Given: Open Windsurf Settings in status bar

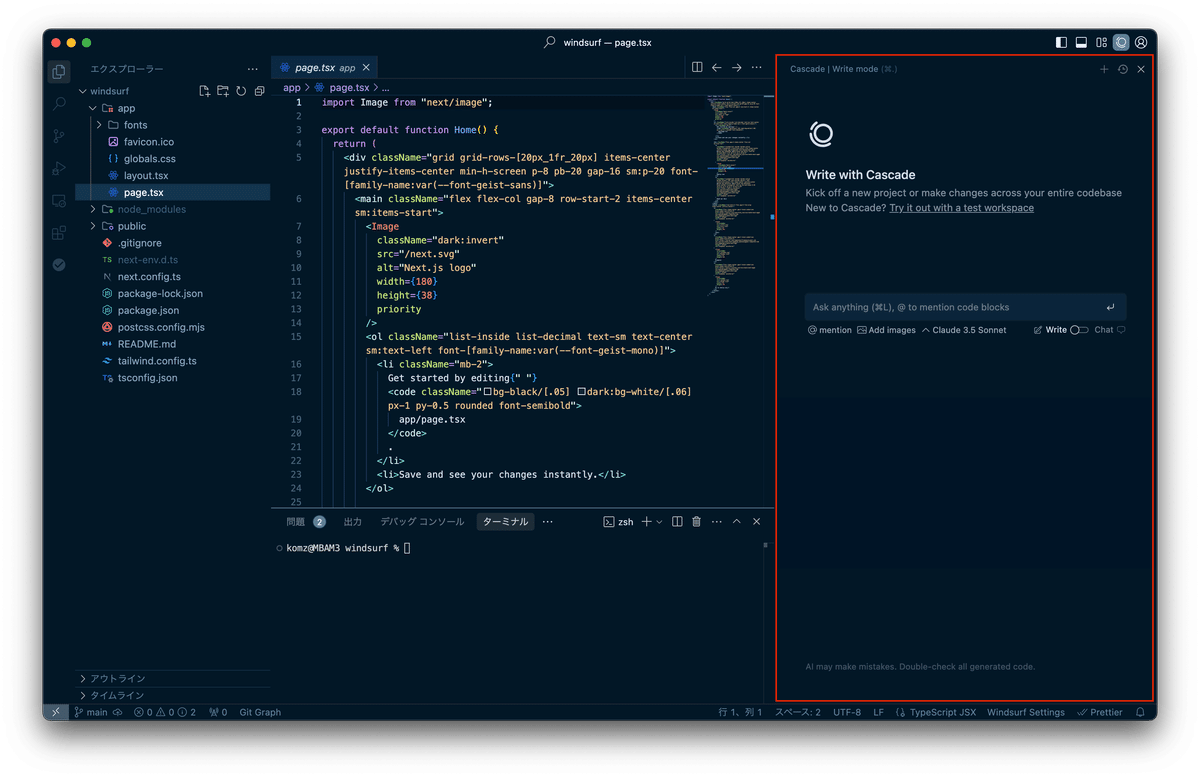Looking at the screenshot, I should (1026, 712).
